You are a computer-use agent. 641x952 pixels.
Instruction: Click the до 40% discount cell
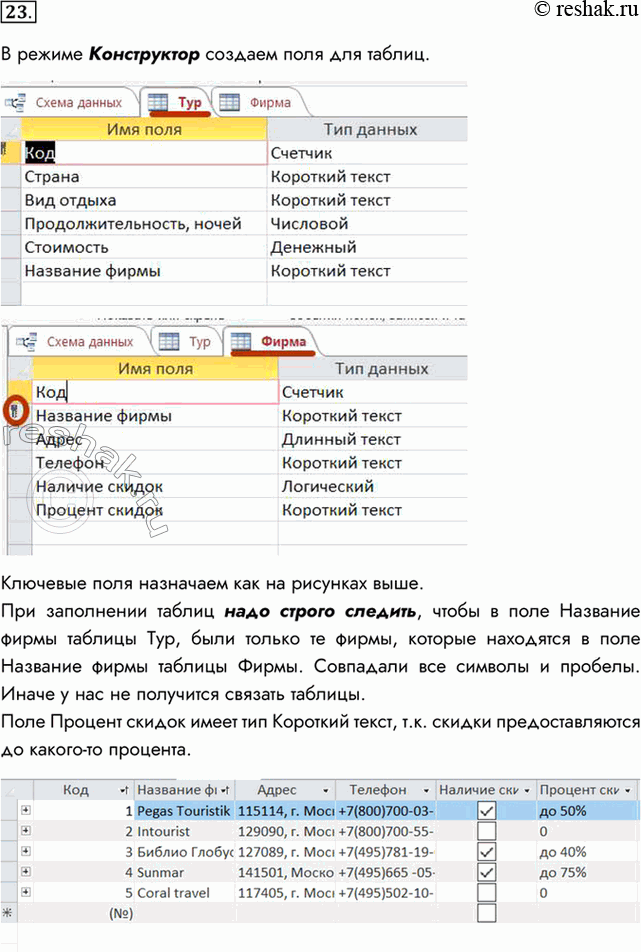[588, 852]
